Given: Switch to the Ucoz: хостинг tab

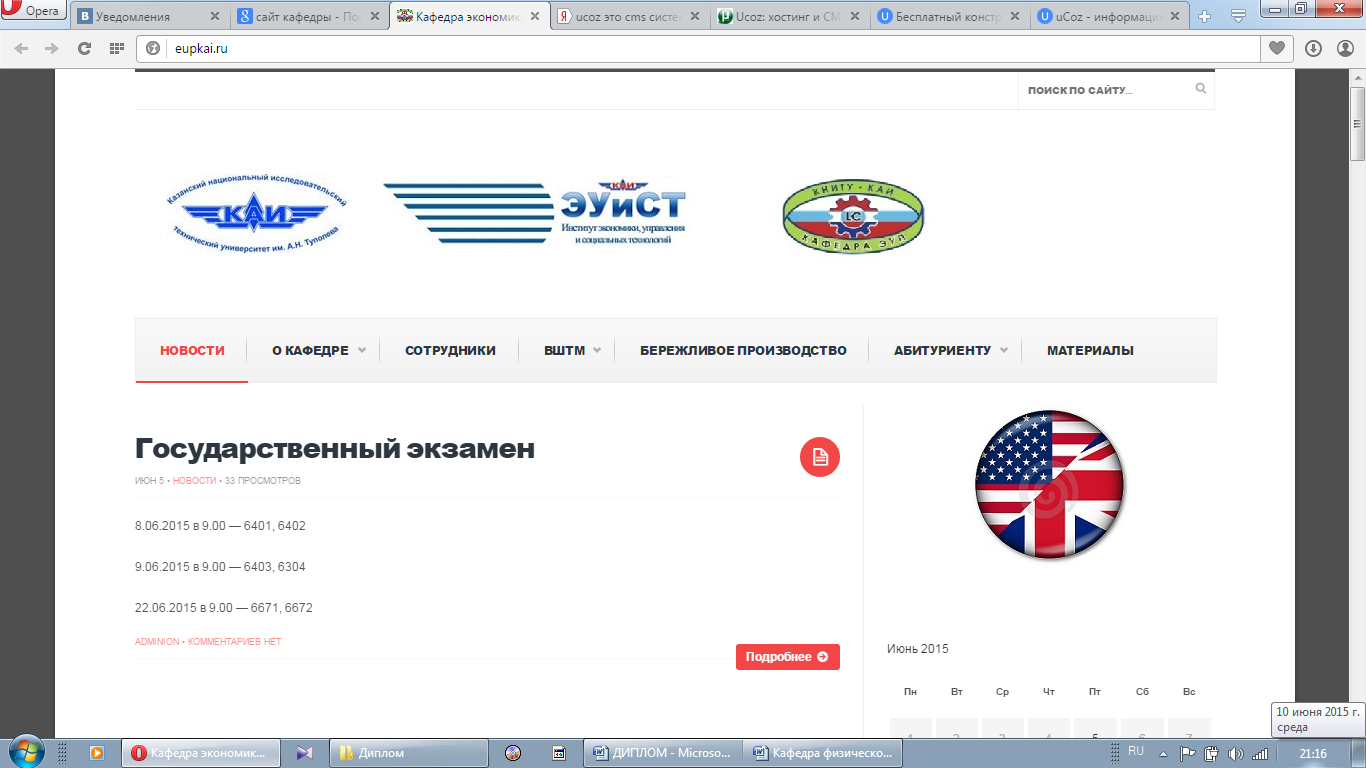Looking at the screenshot, I should [788, 17].
